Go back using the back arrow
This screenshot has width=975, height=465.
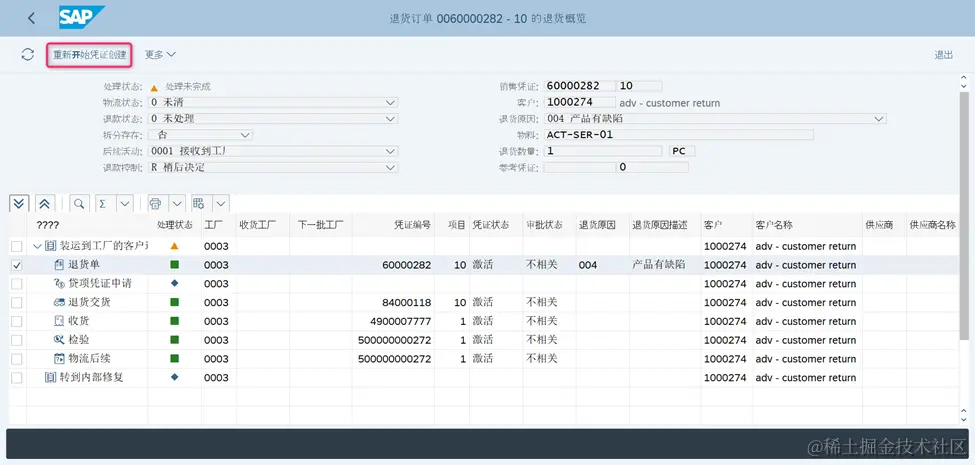(32, 18)
